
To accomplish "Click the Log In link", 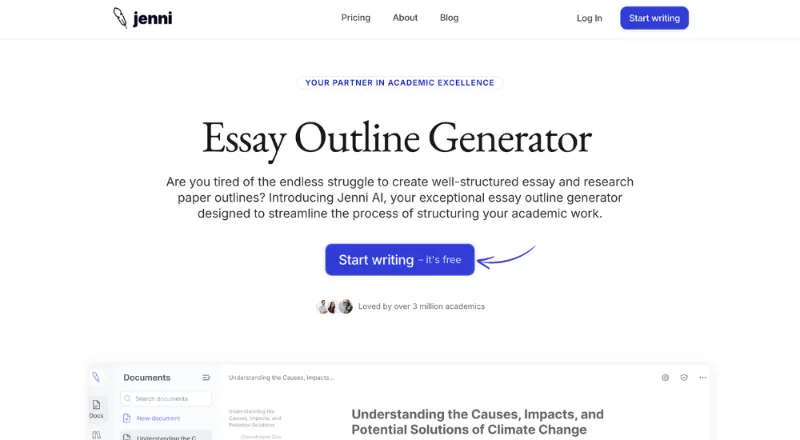I will pyautogui.click(x=589, y=18).
